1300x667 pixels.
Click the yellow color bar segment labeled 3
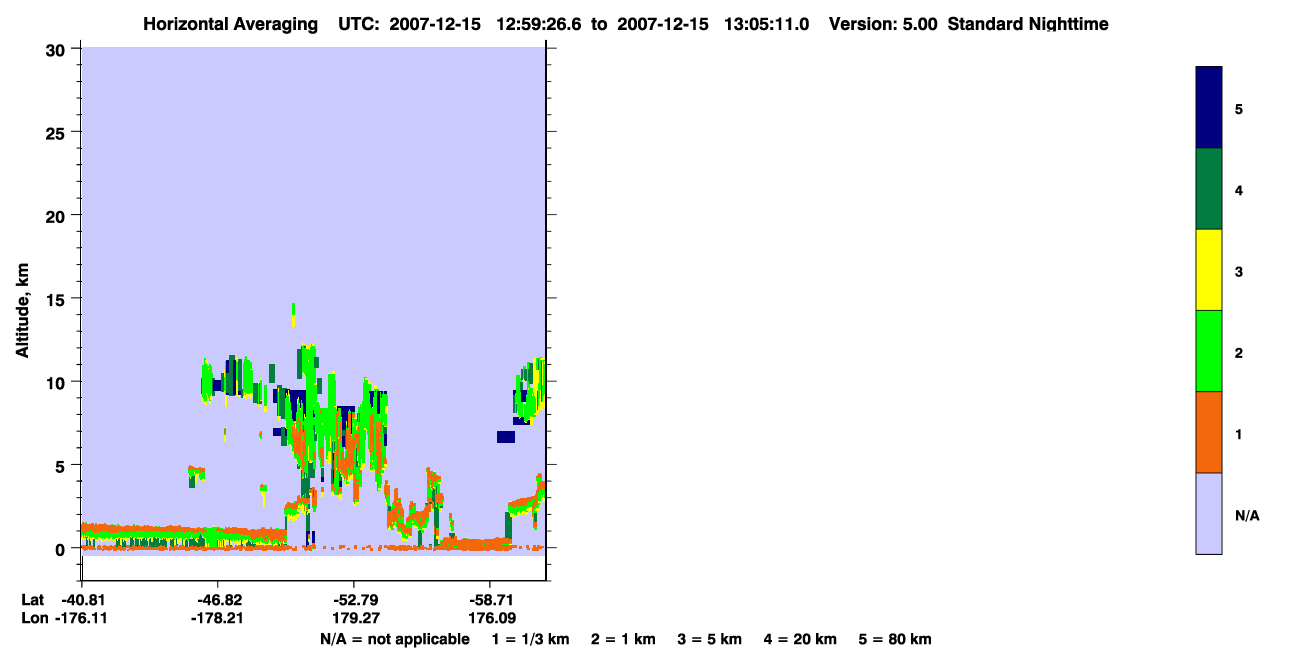(x=1209, y=270)
